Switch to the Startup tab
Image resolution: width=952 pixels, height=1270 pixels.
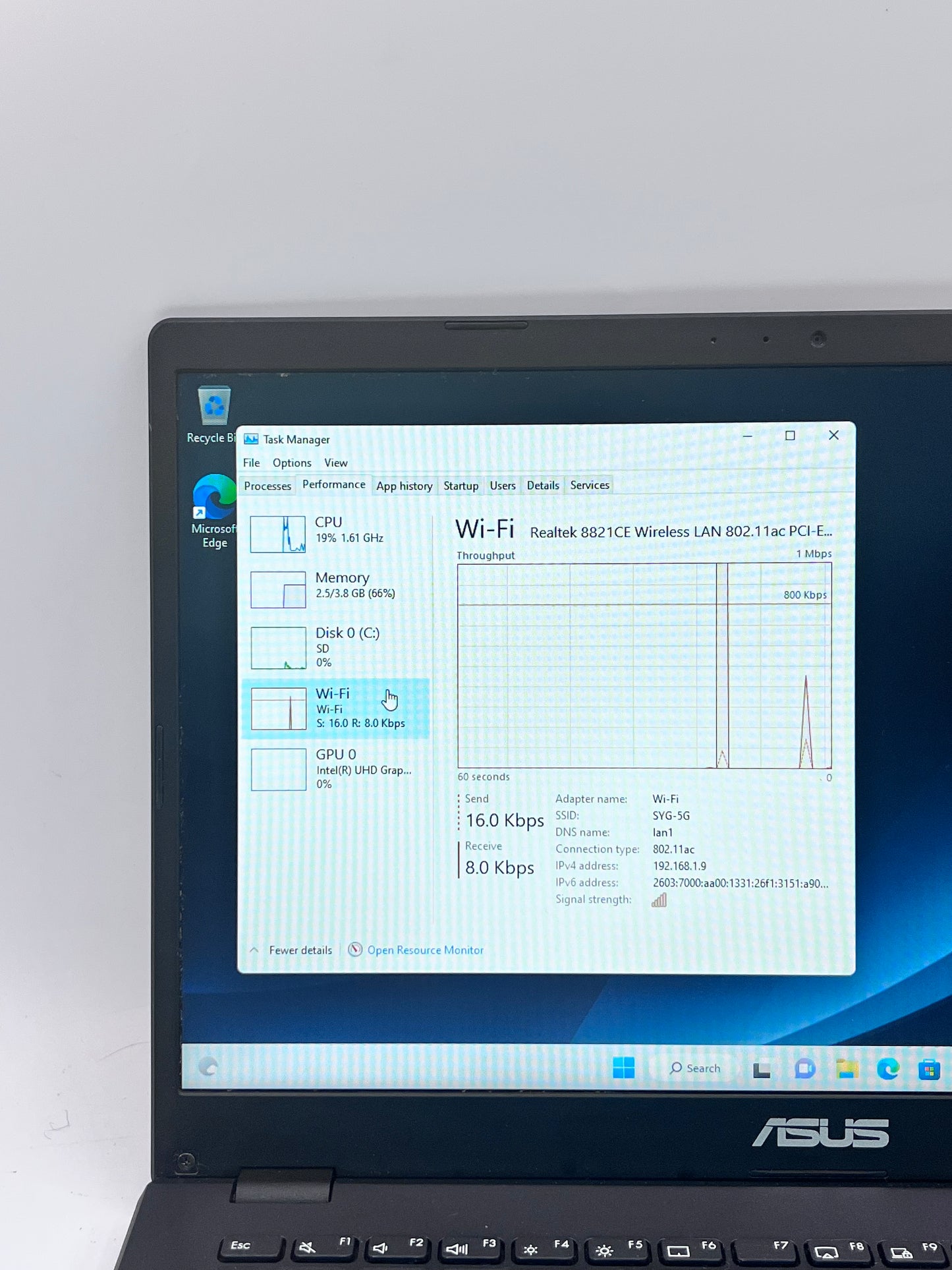(461, 486)
